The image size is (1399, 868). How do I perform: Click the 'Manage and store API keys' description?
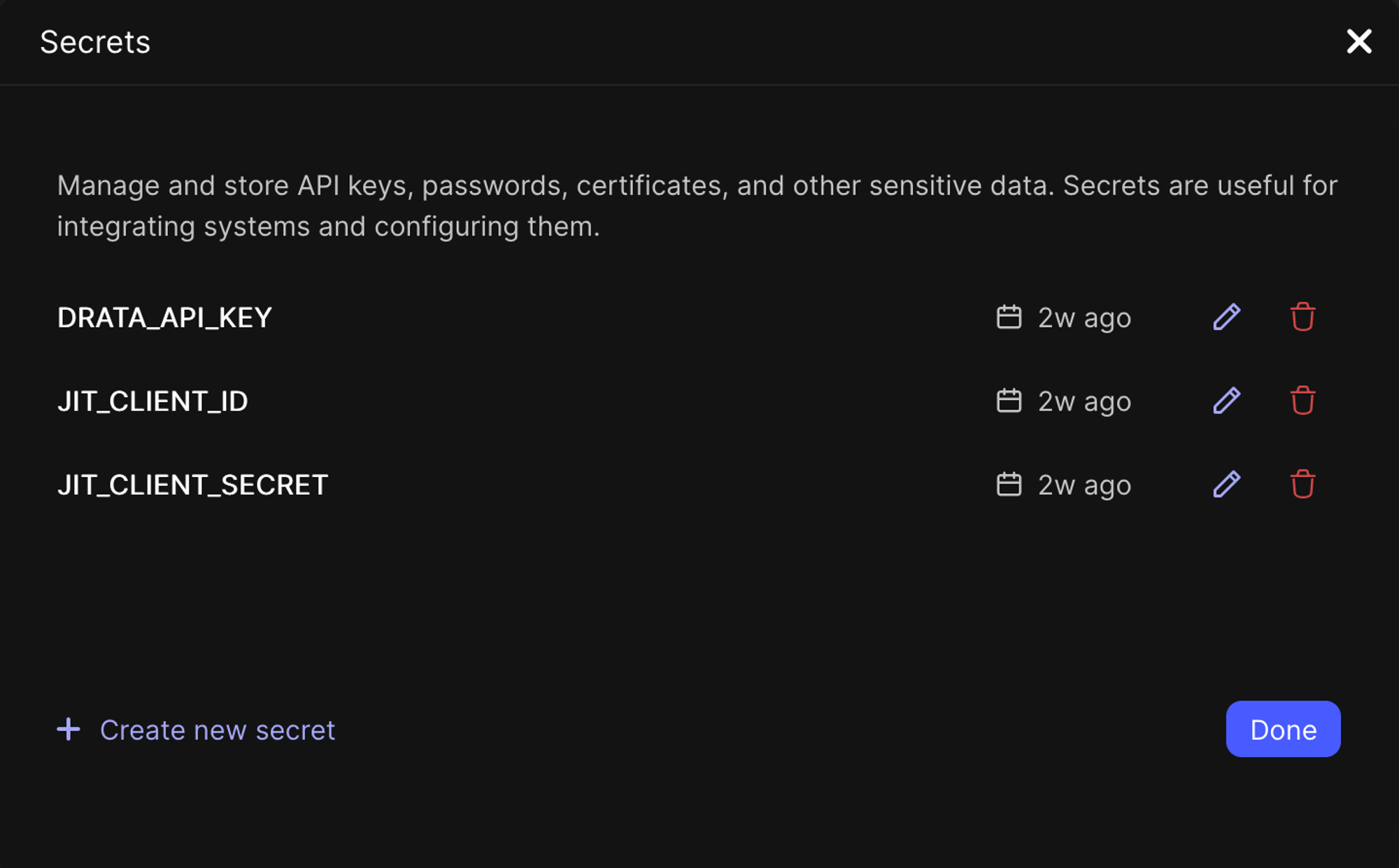pos(697,206)
